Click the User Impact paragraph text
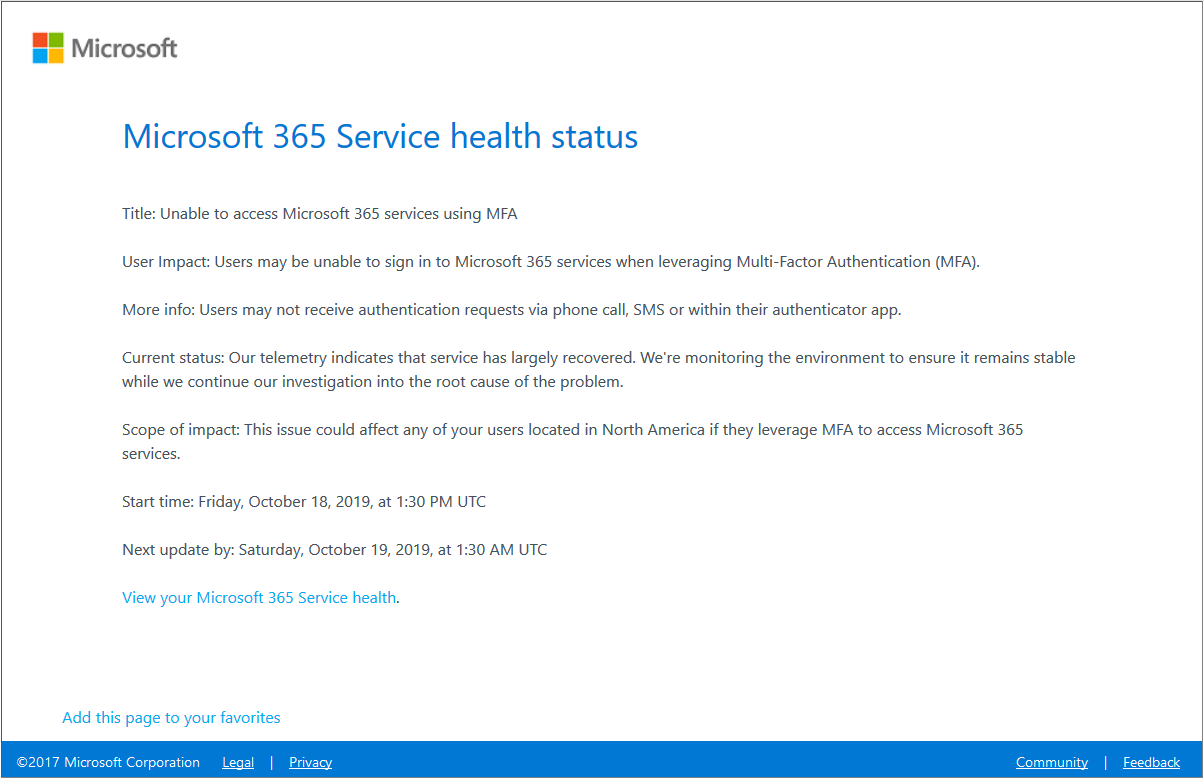1204x778 pixels. click(551, 261)
